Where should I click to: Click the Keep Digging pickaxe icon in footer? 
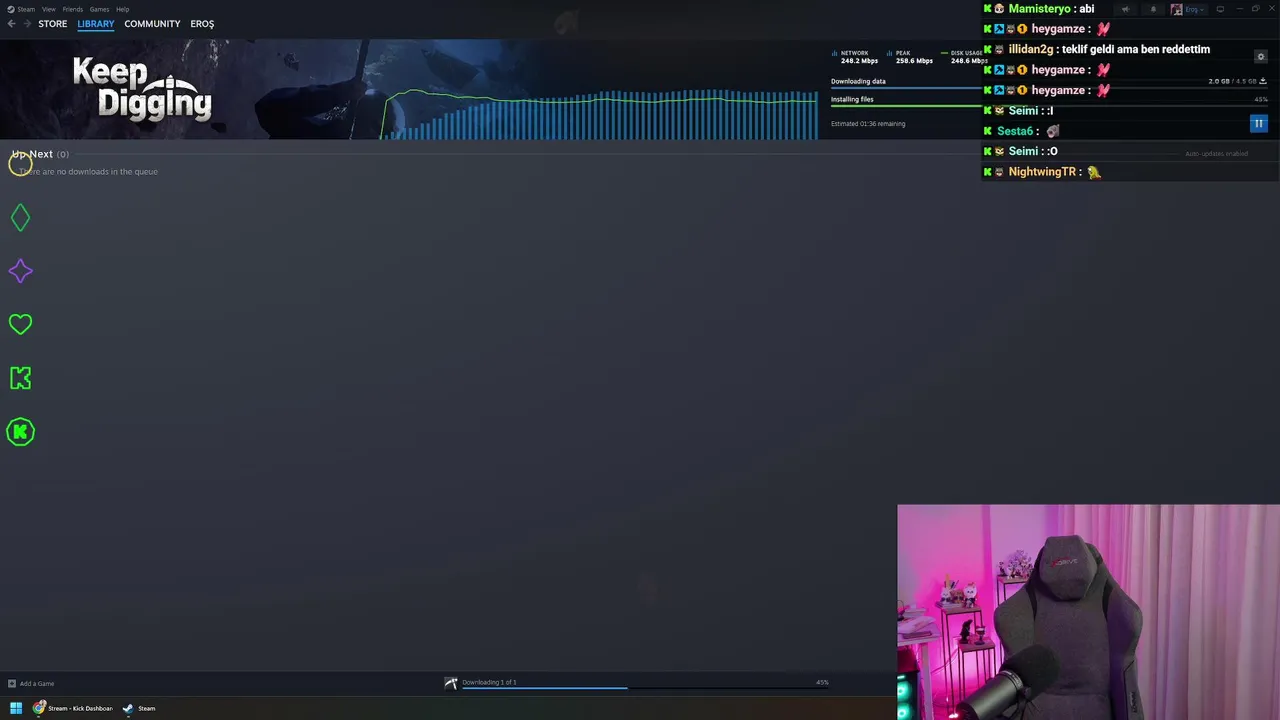[451, 683]
